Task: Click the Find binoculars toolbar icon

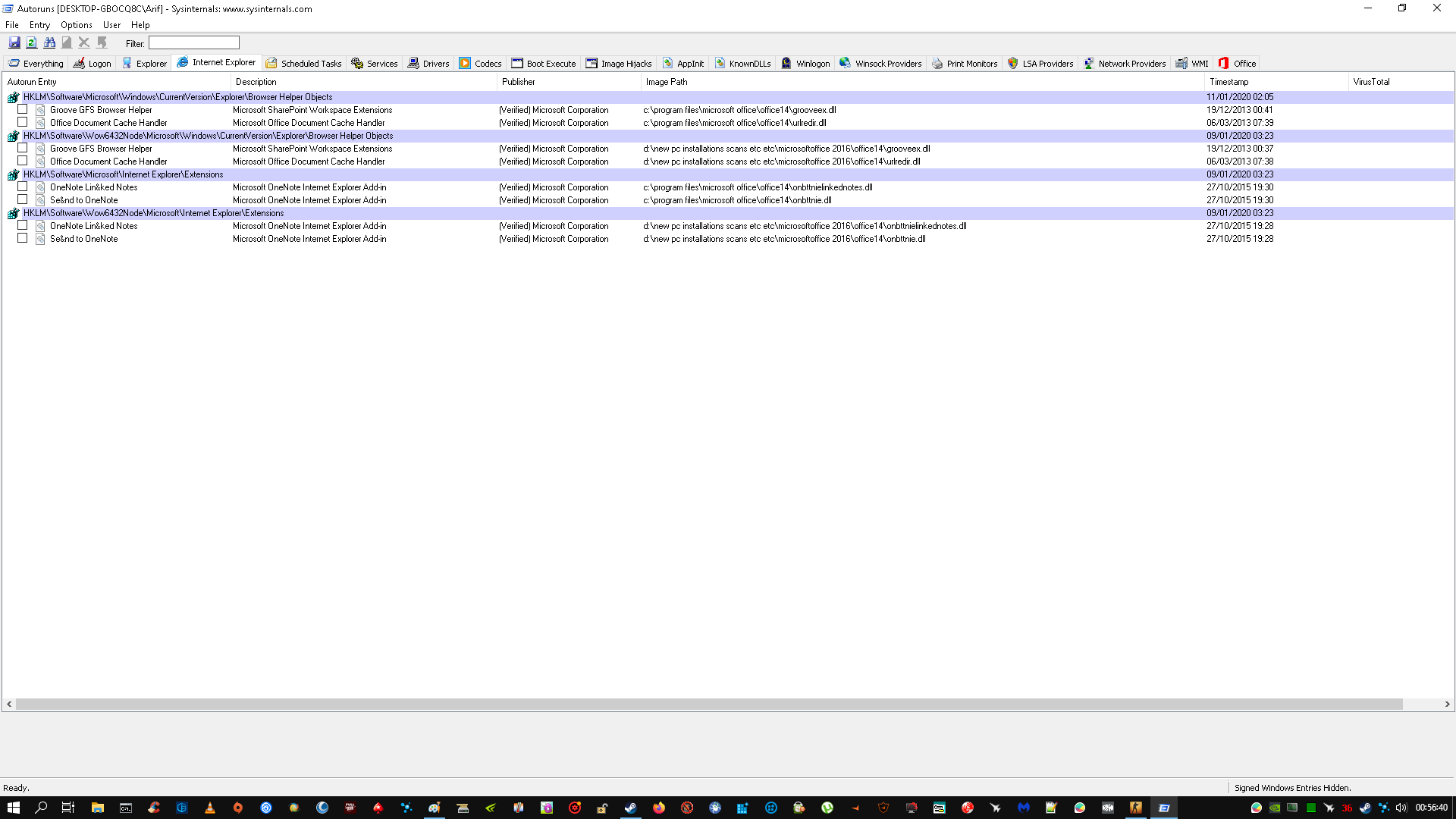Action: [49, 43]
